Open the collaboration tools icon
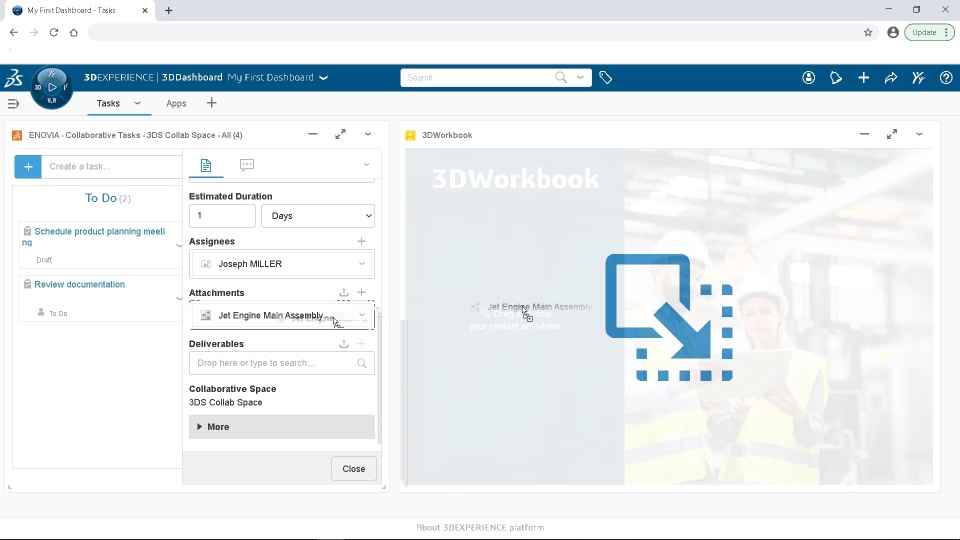The width and height of the screenshot is (960, 540). [x=918, y=78]
